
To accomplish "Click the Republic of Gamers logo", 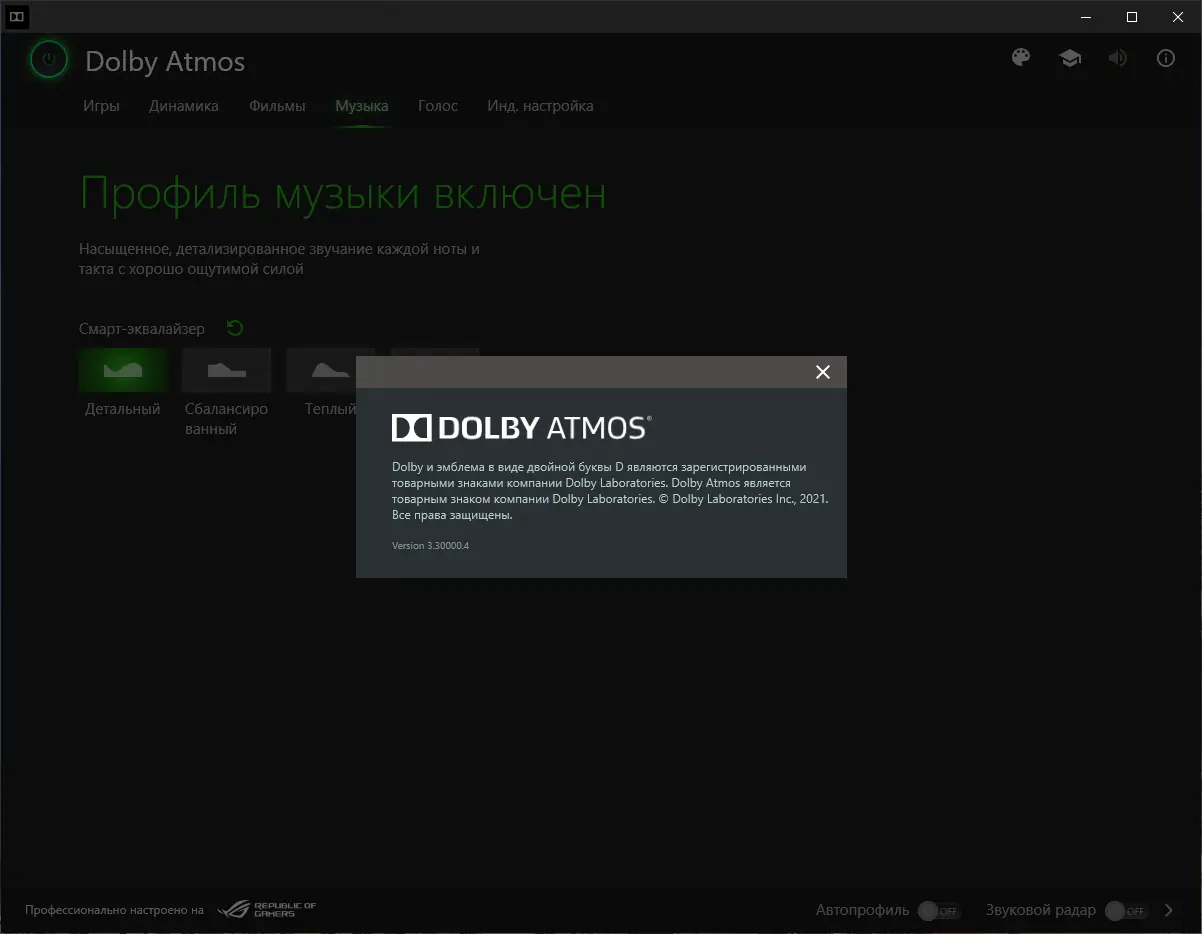I will 266,910.
